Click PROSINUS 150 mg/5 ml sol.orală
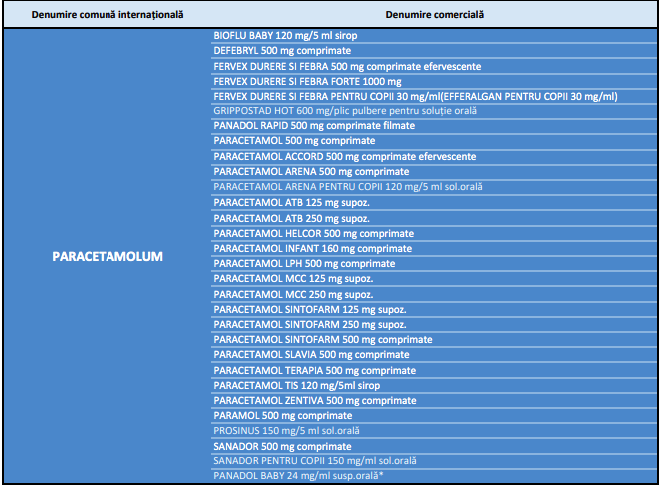Viewport: 663px width, 487px height. click(434, 431)
